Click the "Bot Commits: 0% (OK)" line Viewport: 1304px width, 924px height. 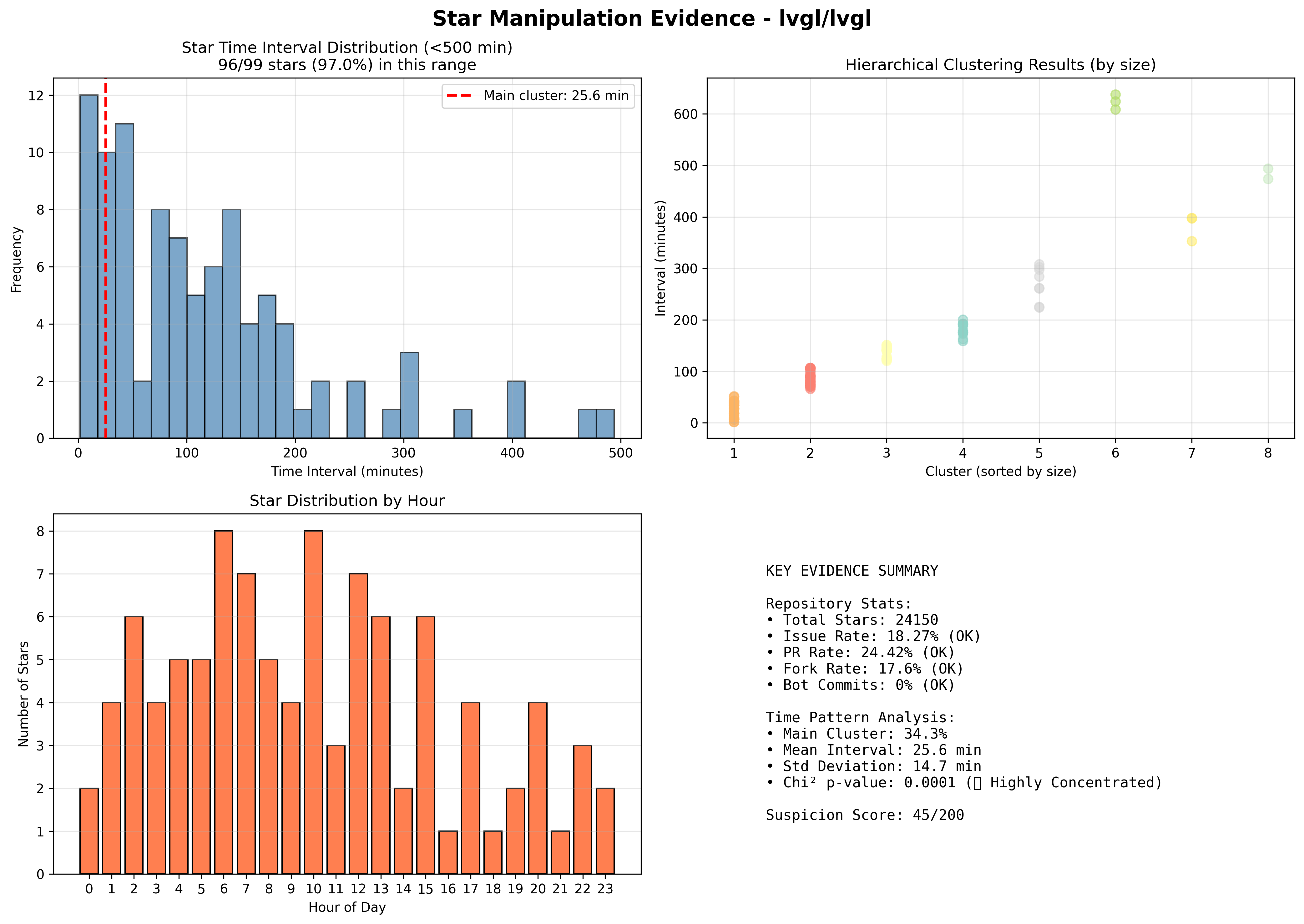860,685
